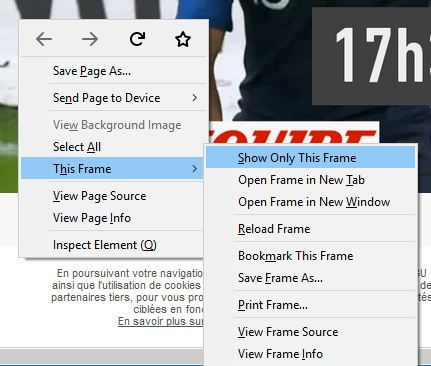431x366 pixels.
Task: Open Send Page to Device submenu
Action: tap(113, 98)
